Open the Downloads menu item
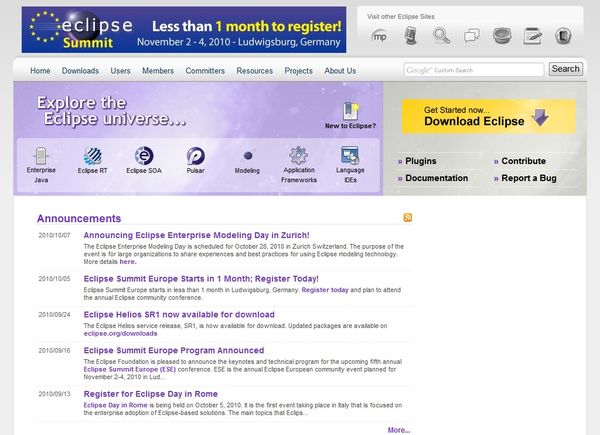This screenshot has height=435, width=600. click(80, 71)
